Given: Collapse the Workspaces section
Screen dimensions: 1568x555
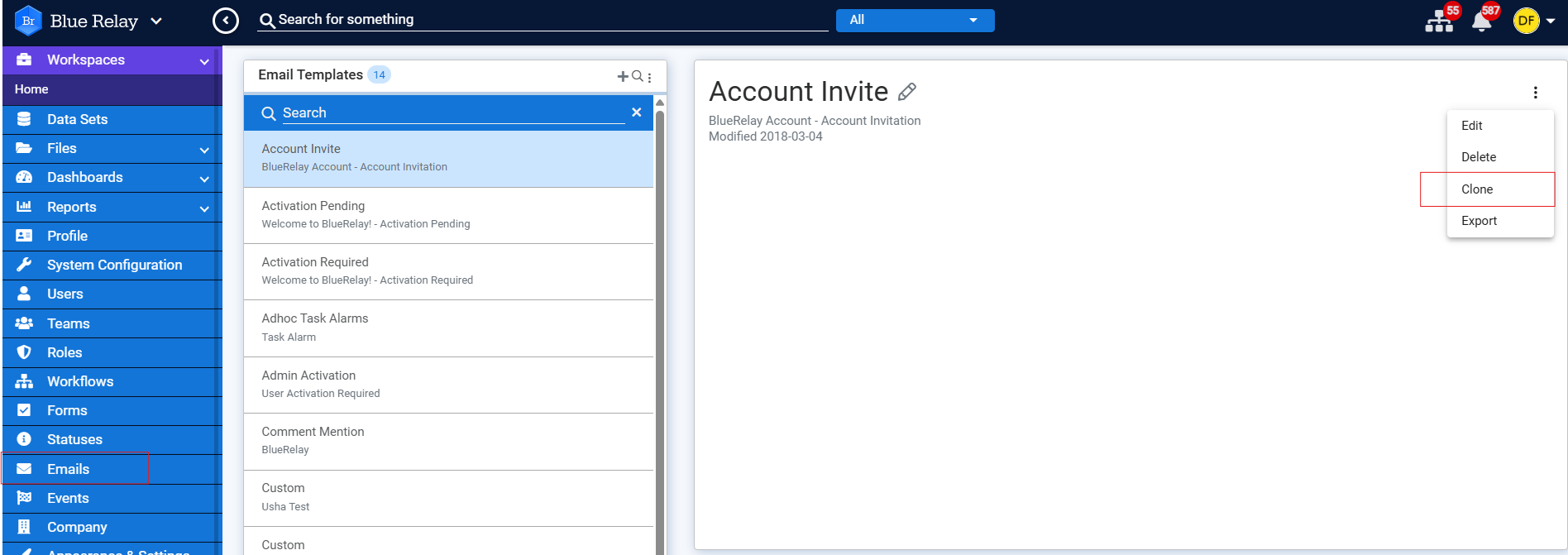Looking at the screenshot, I should tap(204, 61).
